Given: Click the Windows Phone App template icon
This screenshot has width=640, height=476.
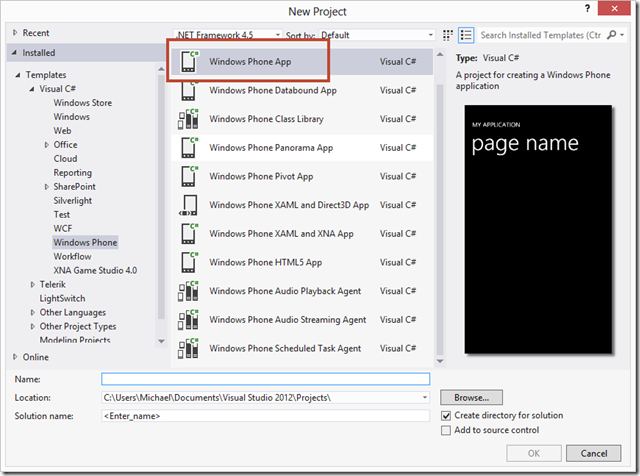Looking at the screenshot, I should (189, 62).
